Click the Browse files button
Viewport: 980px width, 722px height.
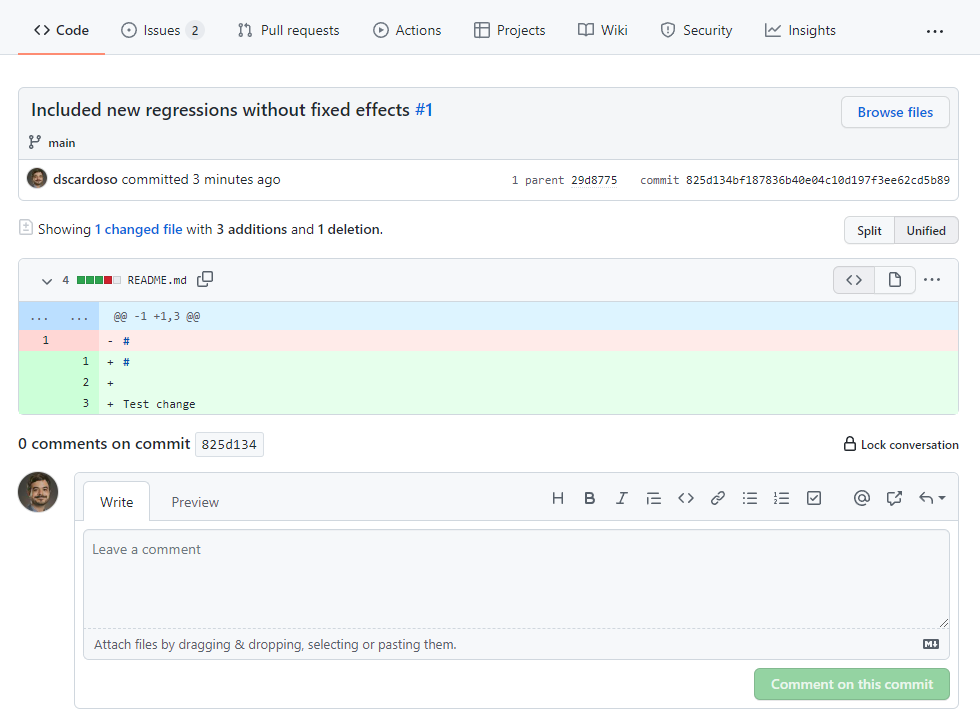point(895,112)
